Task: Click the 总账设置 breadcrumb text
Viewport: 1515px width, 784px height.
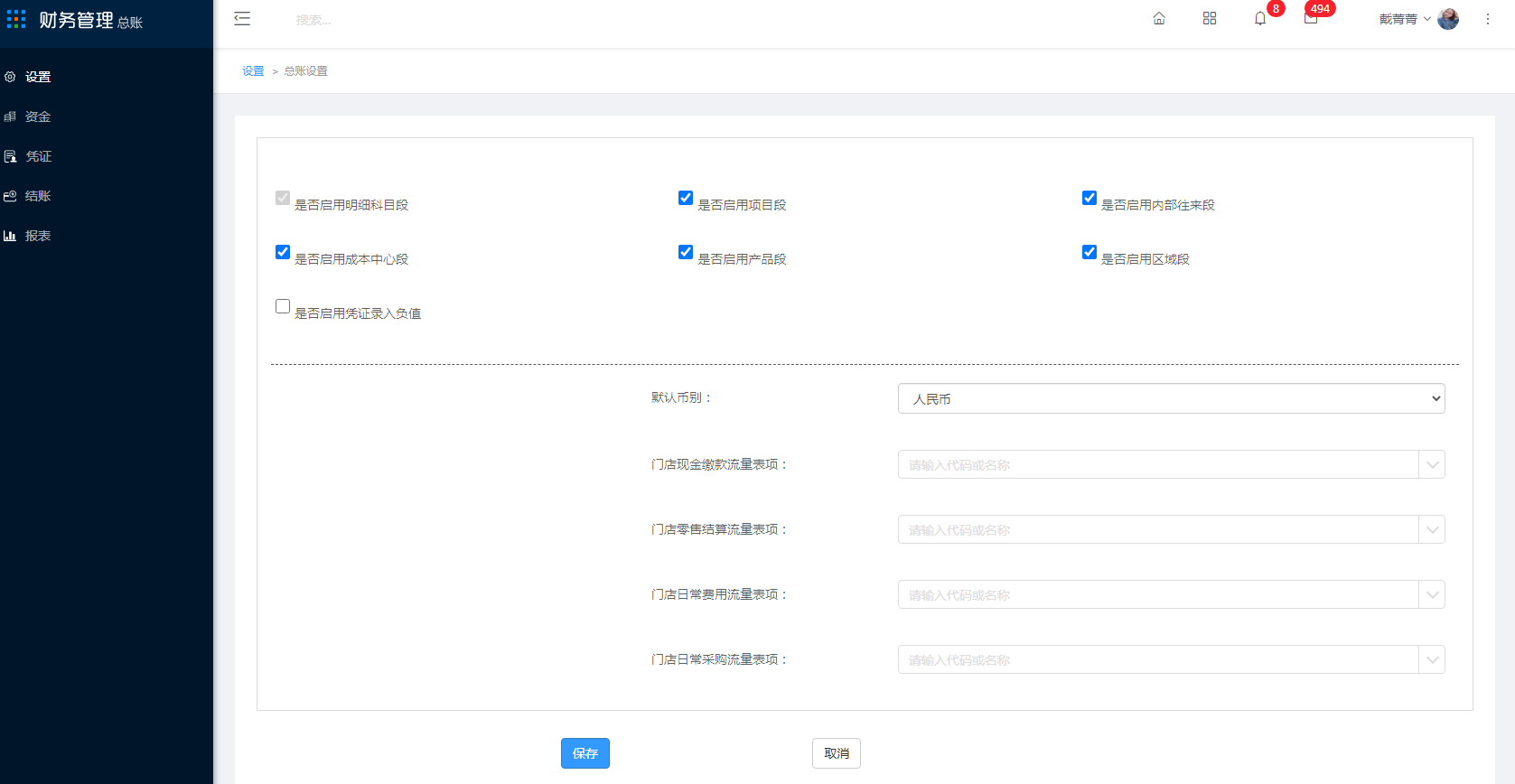Action: point(306,71)
